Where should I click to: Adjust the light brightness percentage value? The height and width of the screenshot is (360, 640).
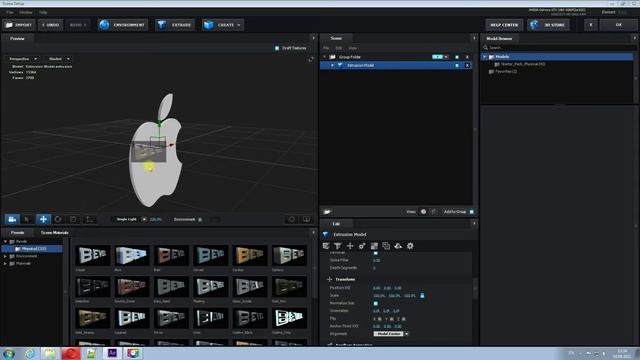[156, 220]
